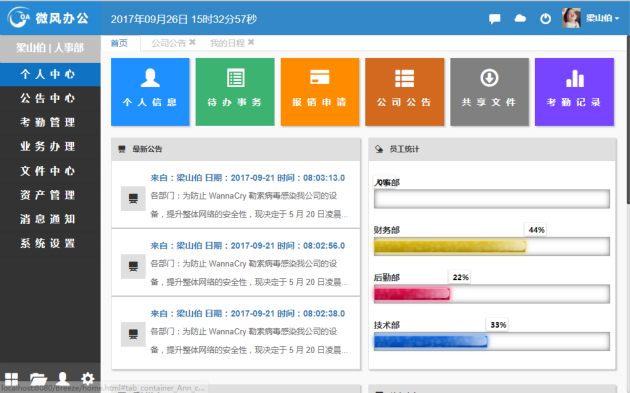The width and height of the screenshot is (630, 393).
Task: Click the user avatar photo
Action: coord(571,18)
